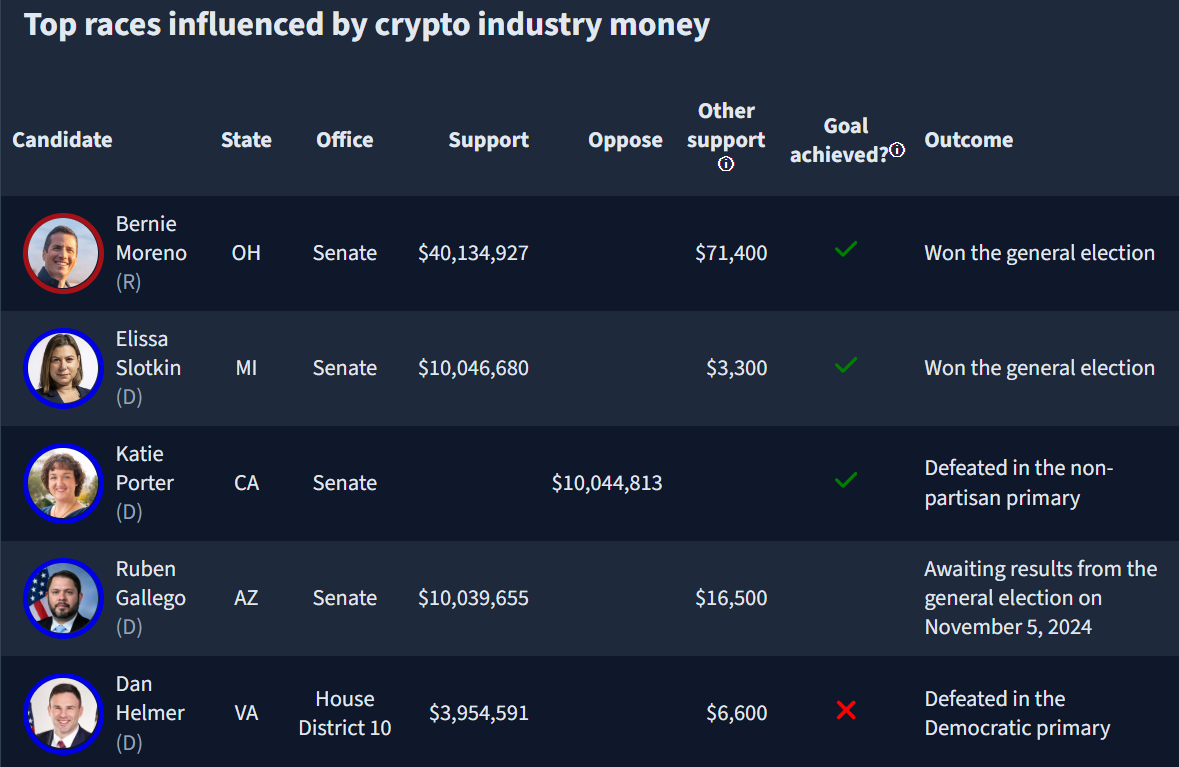Click the info icon beside Goal achieved?

897,150
